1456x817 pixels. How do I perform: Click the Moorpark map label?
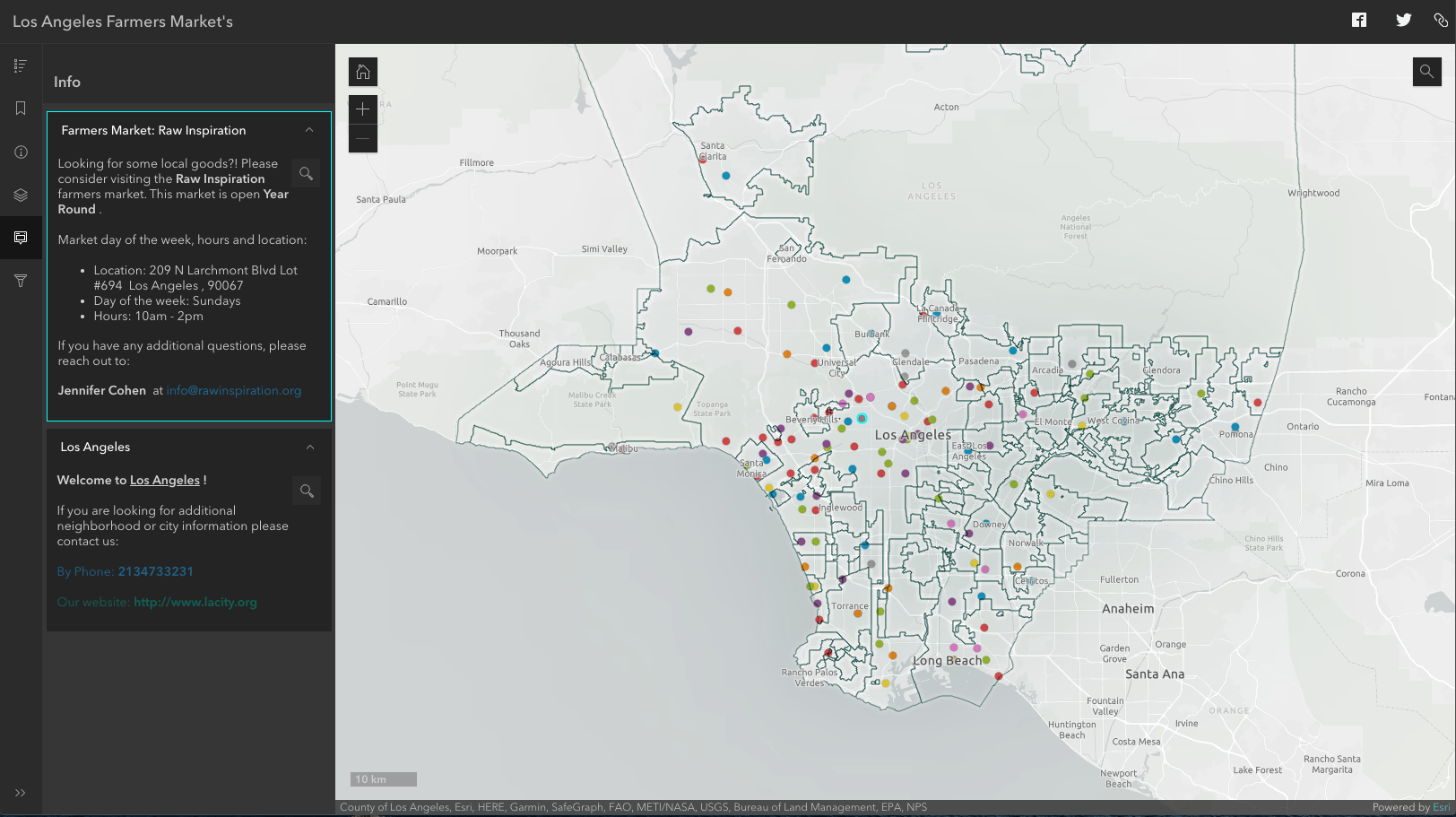(498, 252)
